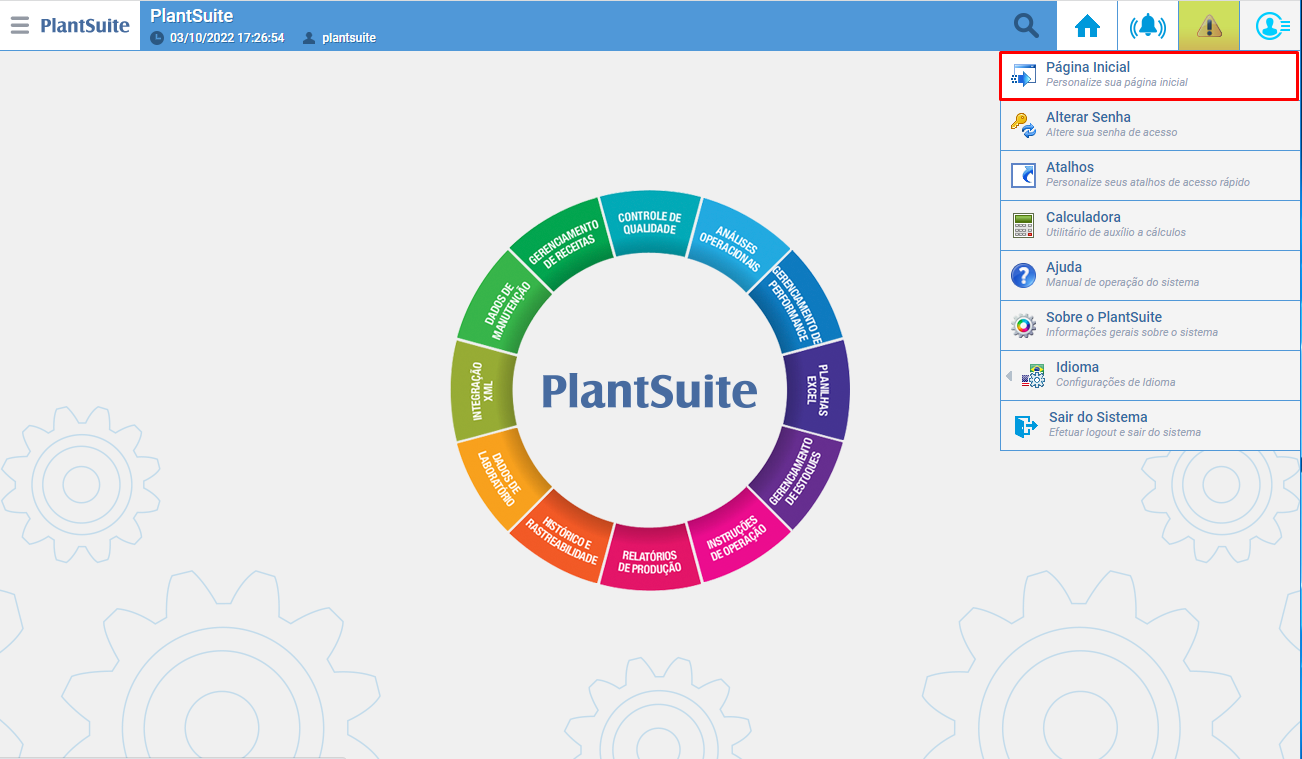Select Alterar Senha menu entry
This screenshot has height=759, width=1302.
1150,126
